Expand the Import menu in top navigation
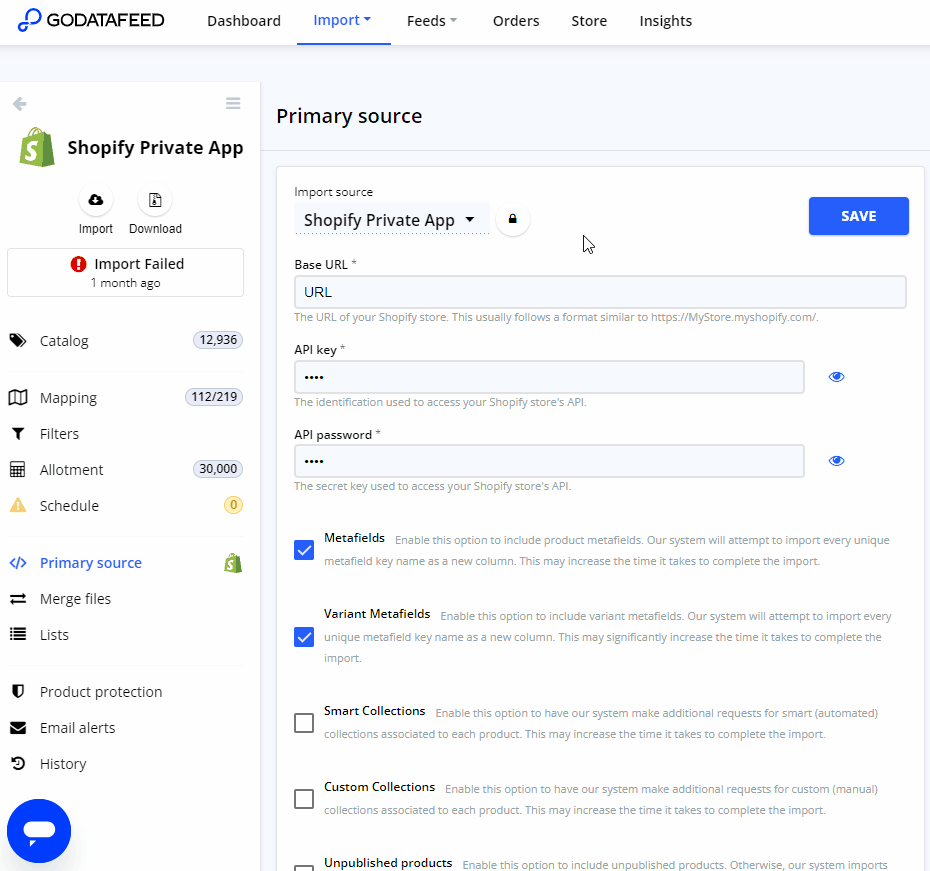The image size is (930, 871). tap(342, 21)
